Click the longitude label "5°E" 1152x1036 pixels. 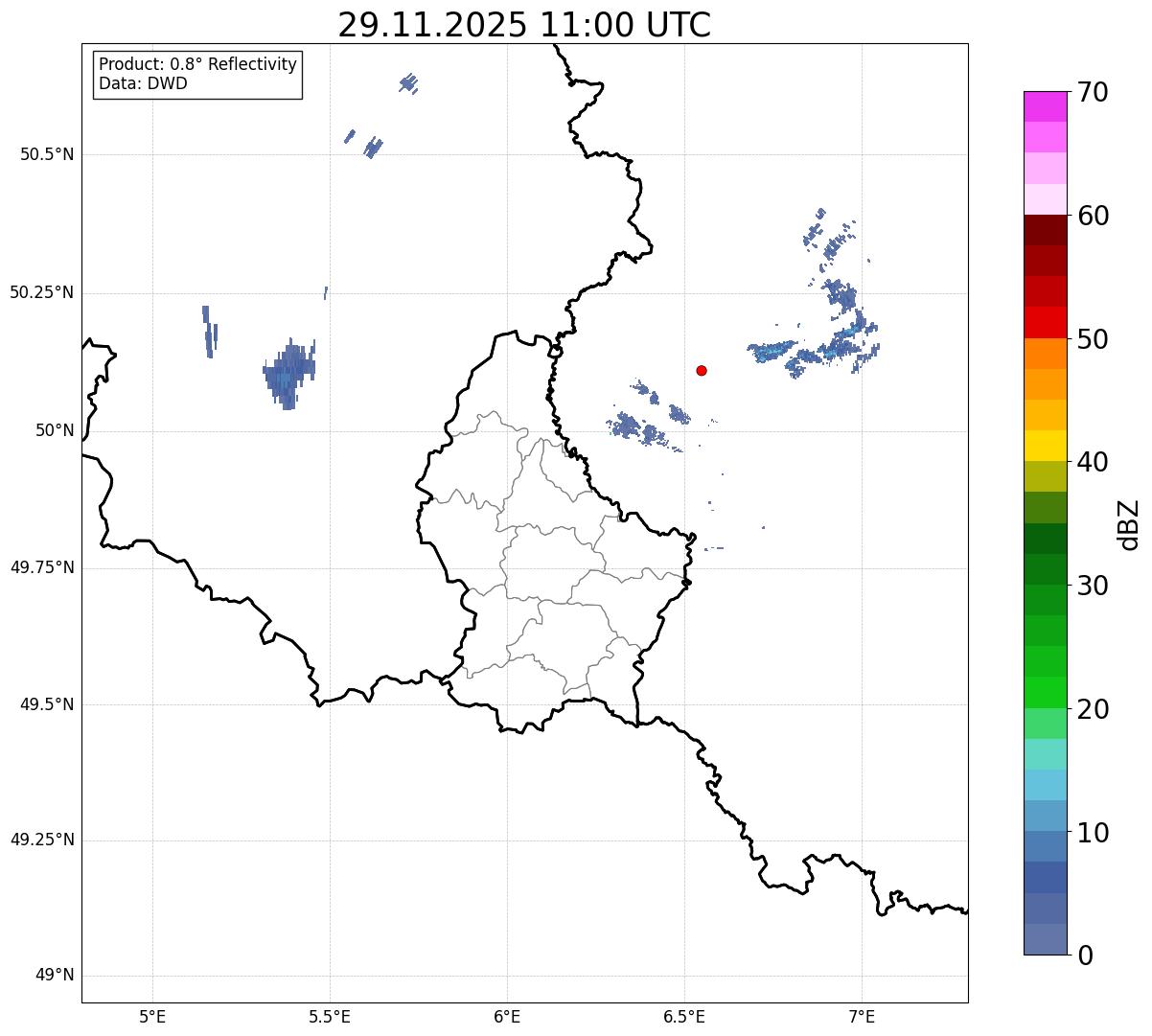click(152, 1016)
